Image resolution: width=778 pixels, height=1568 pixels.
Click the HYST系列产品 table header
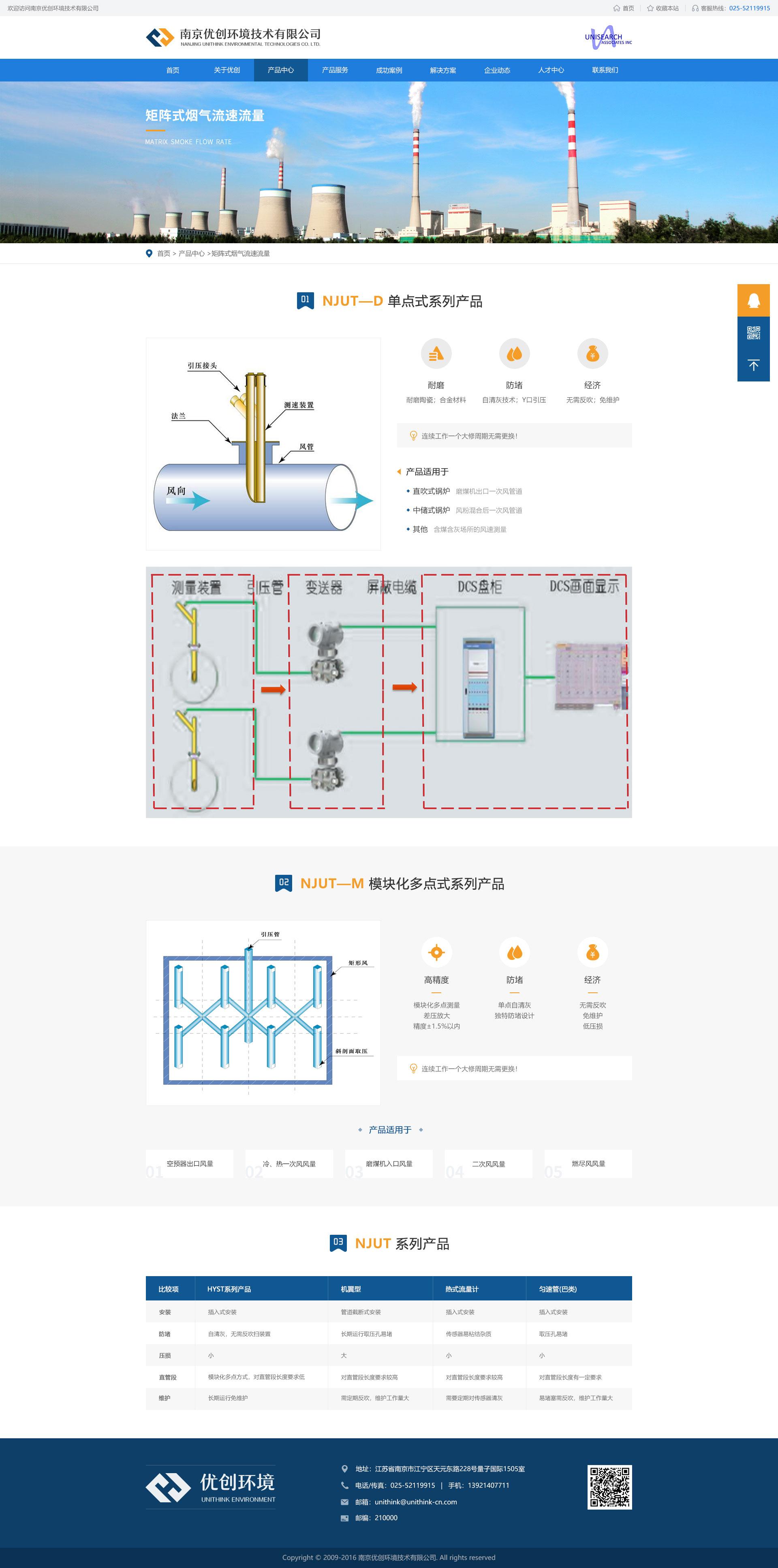[261, 1289]
